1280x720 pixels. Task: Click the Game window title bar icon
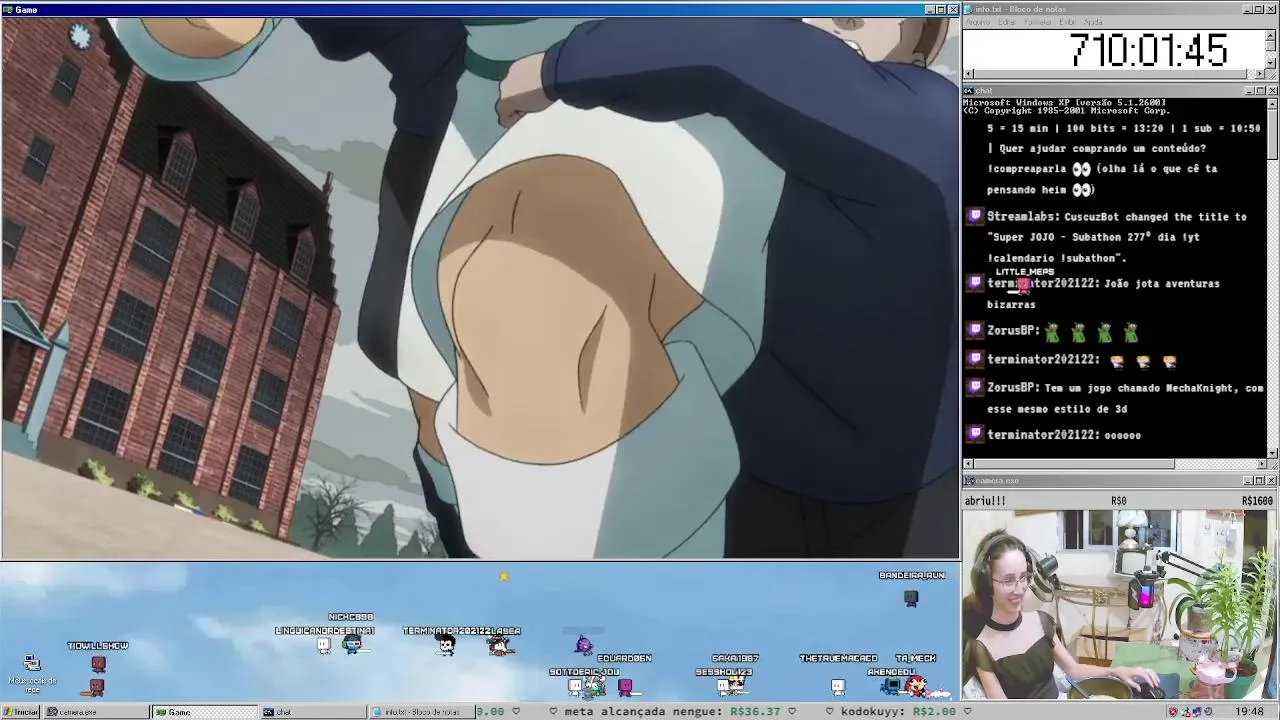(7, 10)
